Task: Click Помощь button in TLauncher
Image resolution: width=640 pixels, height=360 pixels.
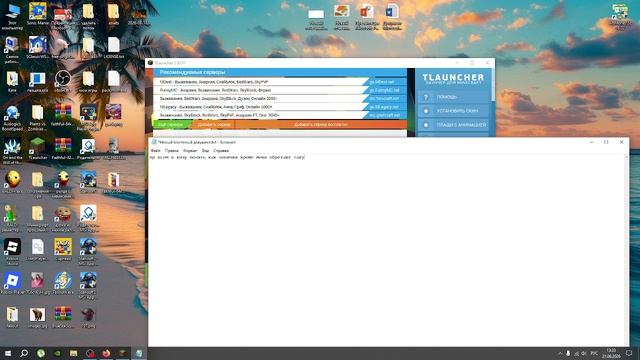Action: pos(454,97)
